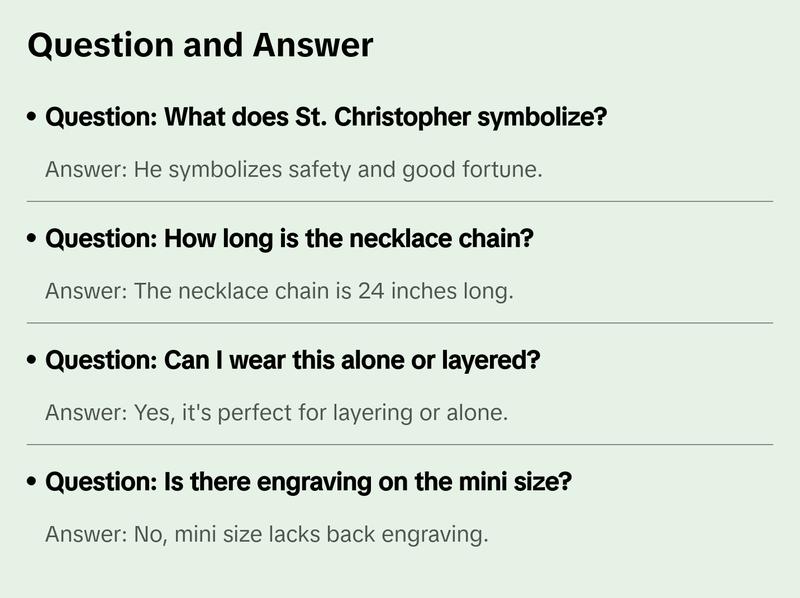
Task: Click the divider below the 24 inches answer
Action: (400, 323)
